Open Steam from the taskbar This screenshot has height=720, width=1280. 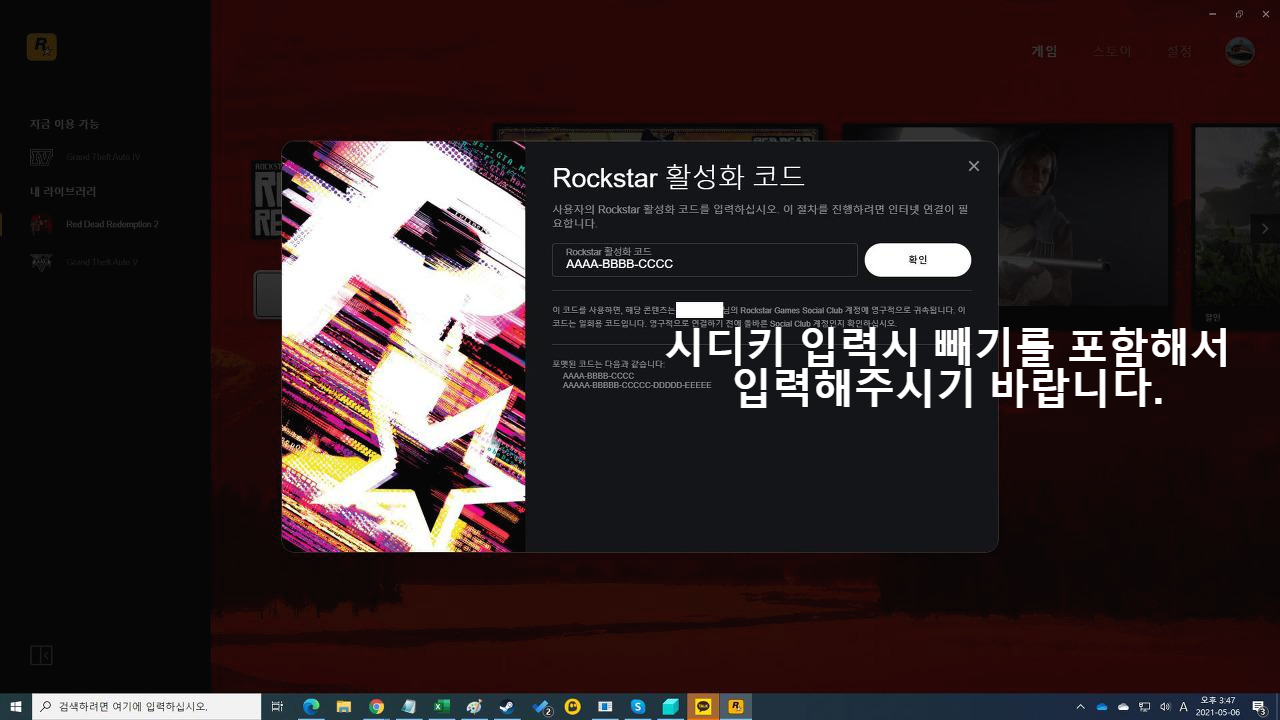click(x=506, y=706)
